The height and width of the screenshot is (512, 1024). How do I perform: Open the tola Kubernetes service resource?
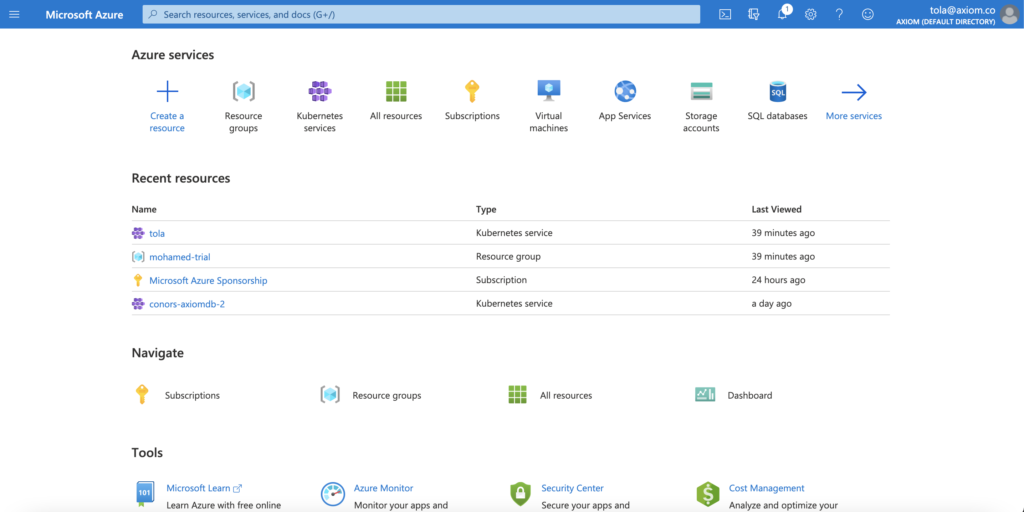coord(157,233)
